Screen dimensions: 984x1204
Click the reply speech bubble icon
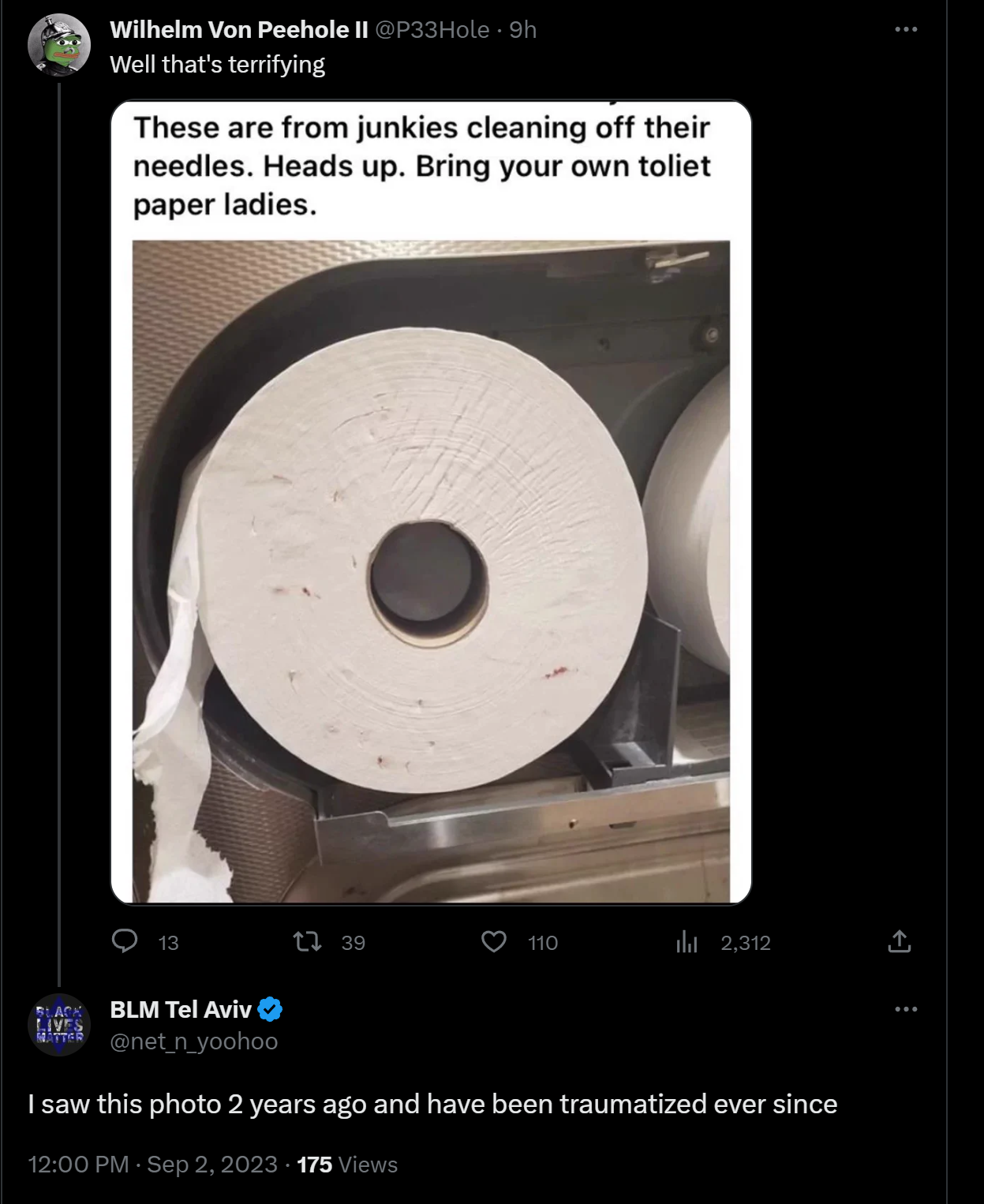pyautogui.click(x=125, y=941)
